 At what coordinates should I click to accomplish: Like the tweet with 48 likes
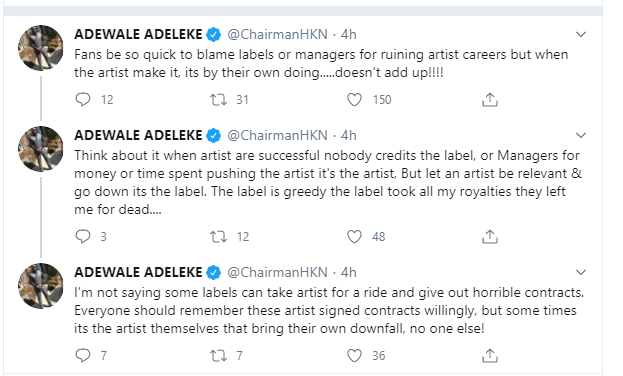coord(354,236)
